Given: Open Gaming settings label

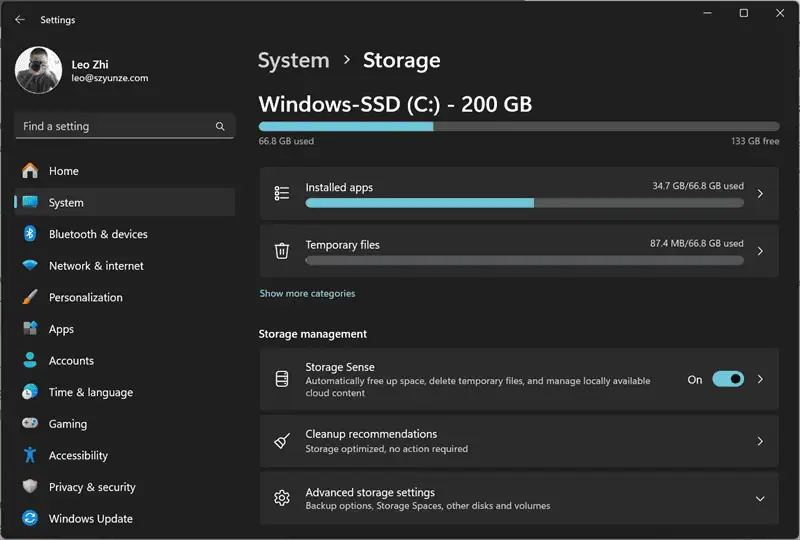Looking at the screenshot, I should click(68, 424).
